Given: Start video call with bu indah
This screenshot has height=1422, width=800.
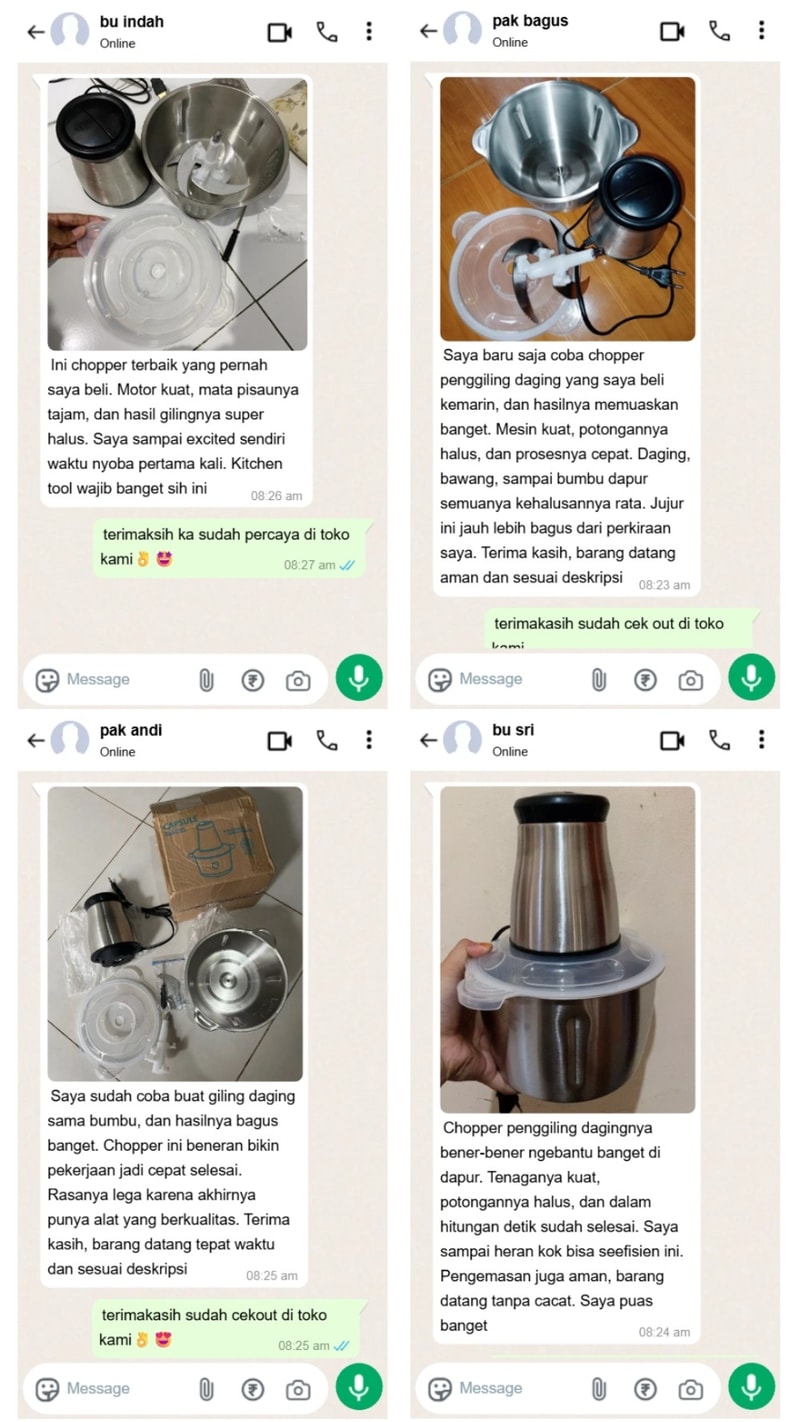Looking at the screenshot, I should [280, 32].
